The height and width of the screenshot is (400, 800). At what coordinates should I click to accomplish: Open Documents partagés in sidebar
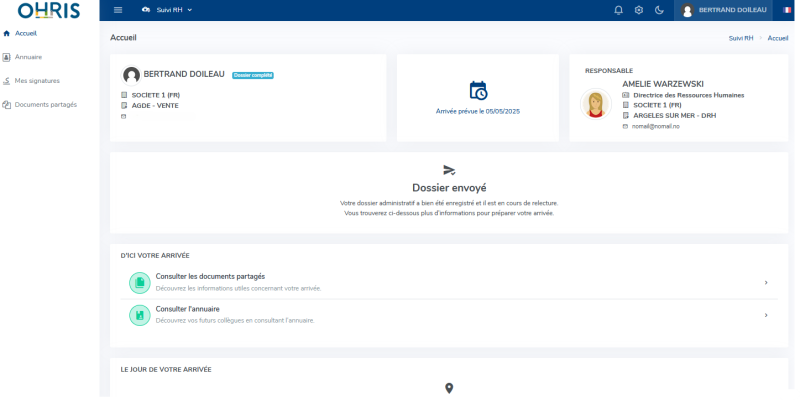point(43,104)
